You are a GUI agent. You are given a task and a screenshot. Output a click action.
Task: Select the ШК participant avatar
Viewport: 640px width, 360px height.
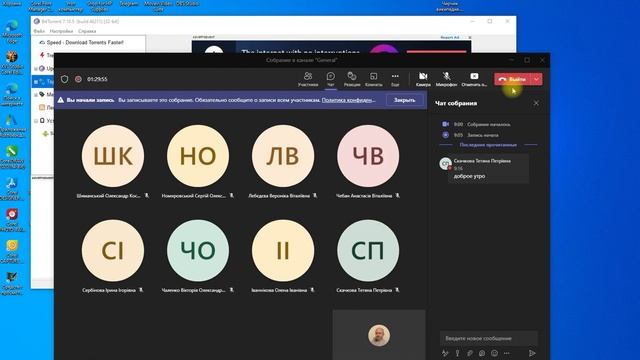pyautogui.click(x=113, y=156)
